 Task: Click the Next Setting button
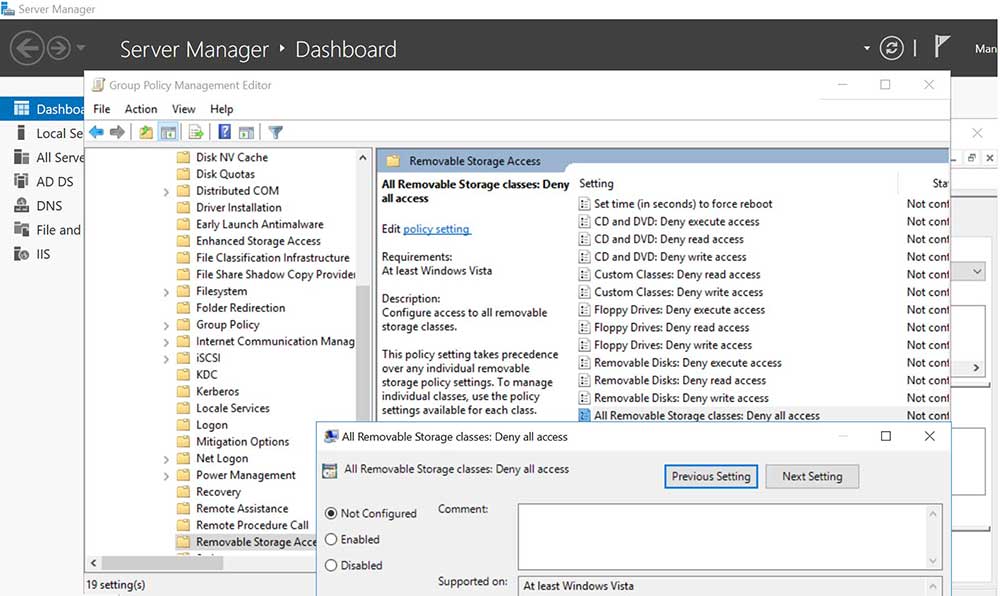click(811, 476)
